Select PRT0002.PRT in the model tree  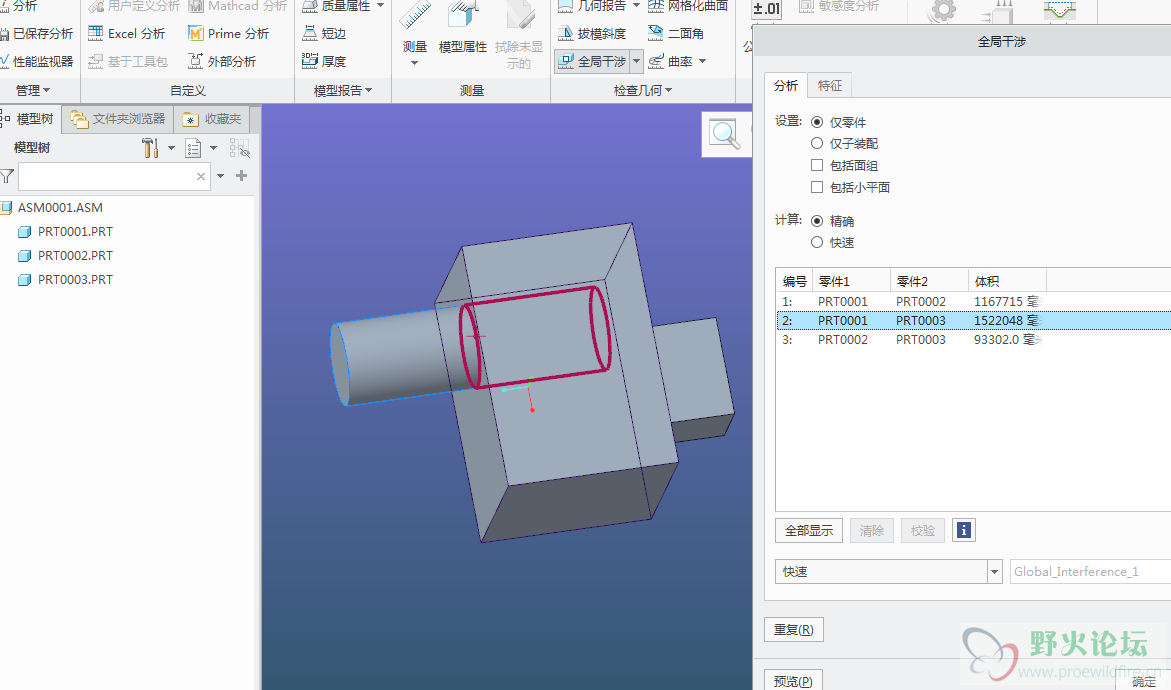[75, 255]
